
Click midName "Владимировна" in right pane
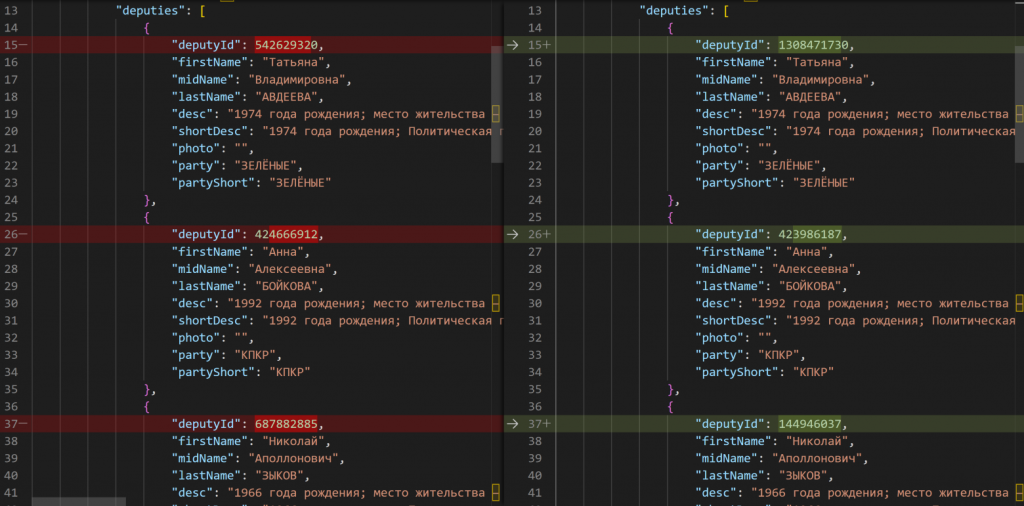point(820,80)
